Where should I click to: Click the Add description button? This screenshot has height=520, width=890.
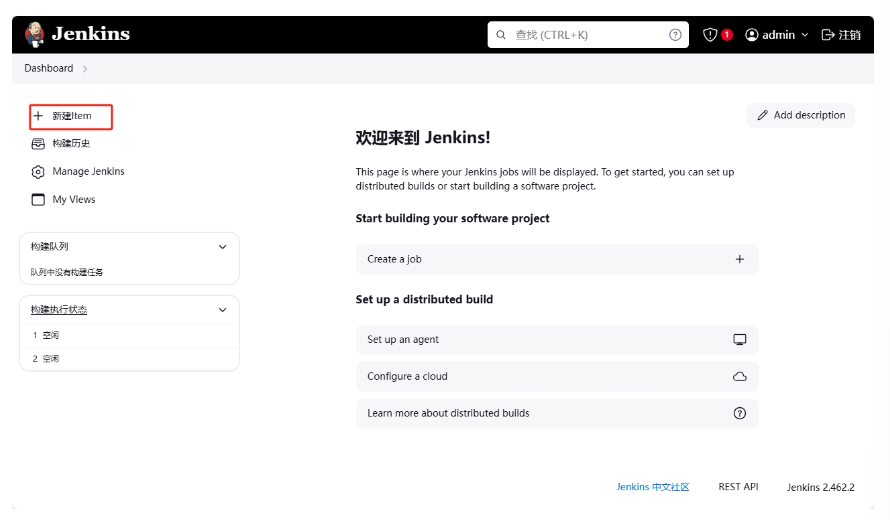pos(800,115)
